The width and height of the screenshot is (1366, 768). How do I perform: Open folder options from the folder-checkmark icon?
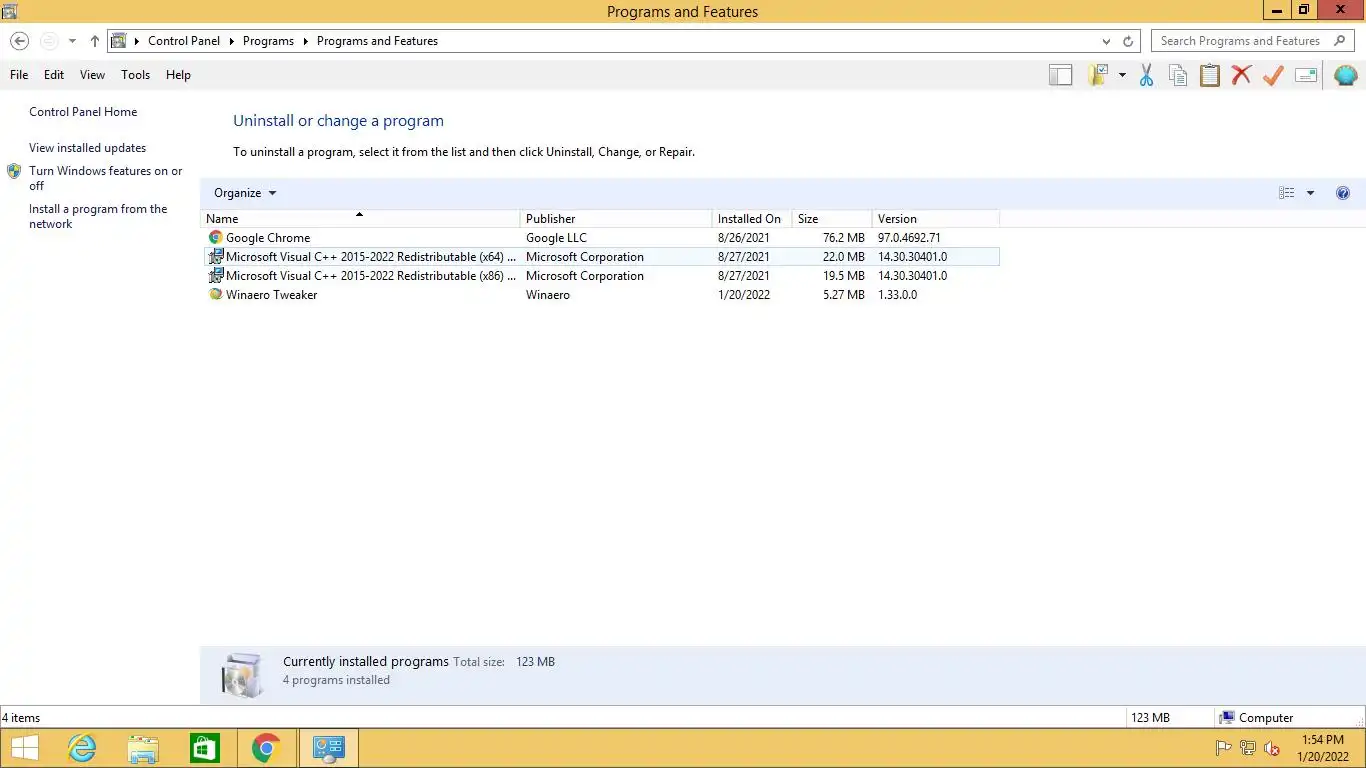(1098, 75)
